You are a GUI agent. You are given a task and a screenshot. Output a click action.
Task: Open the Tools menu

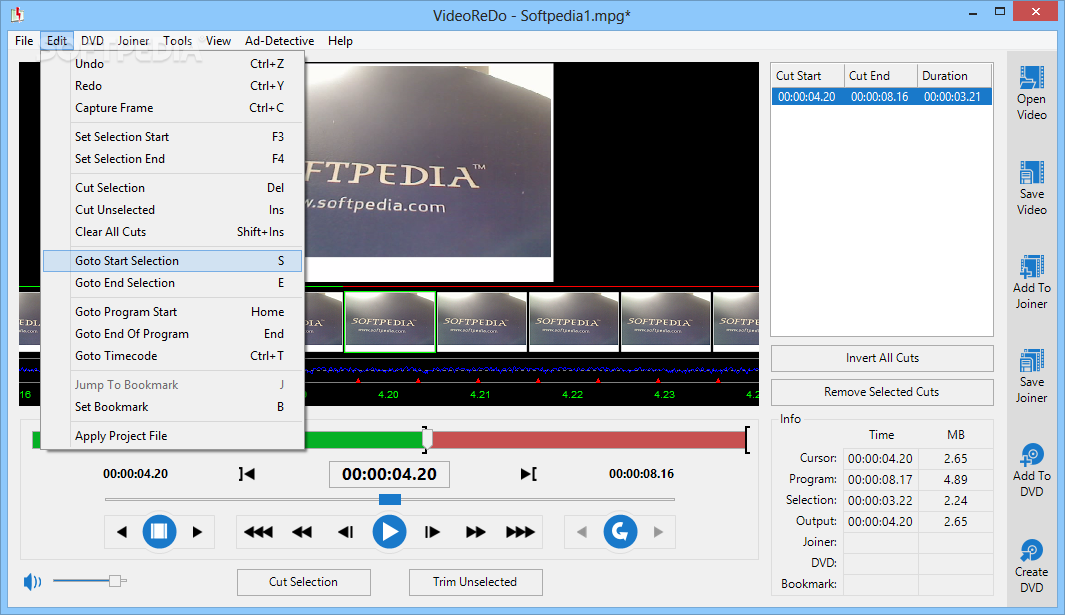[x=177, y=41]
